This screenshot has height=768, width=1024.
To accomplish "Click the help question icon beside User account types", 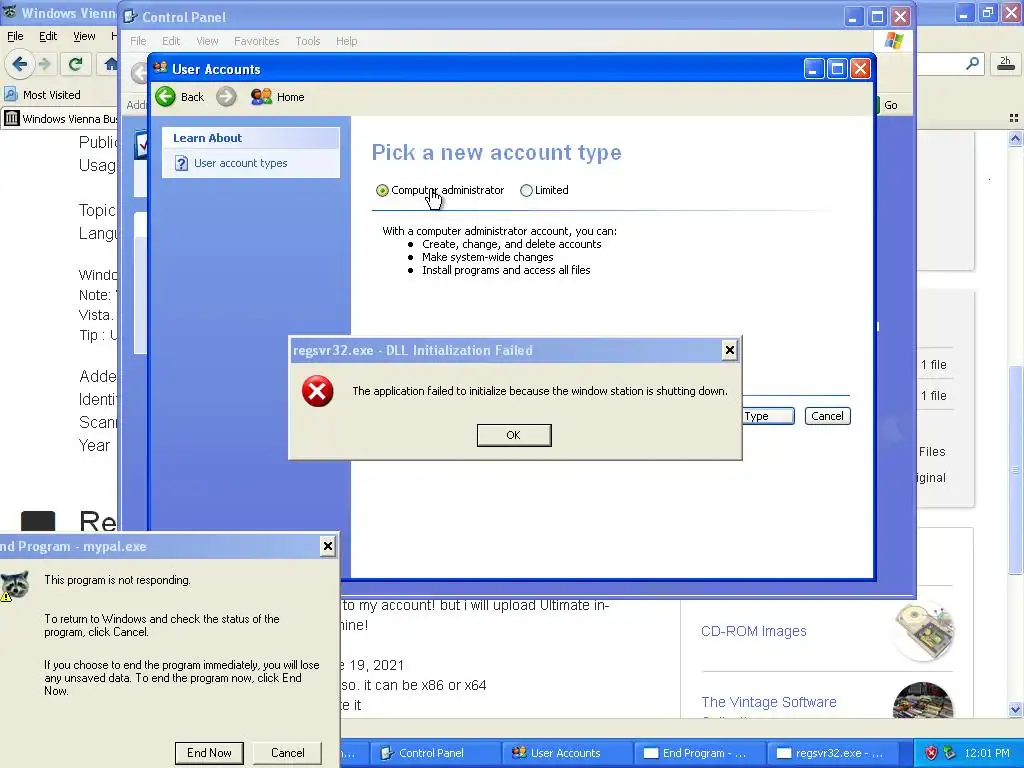I will 181,163.
